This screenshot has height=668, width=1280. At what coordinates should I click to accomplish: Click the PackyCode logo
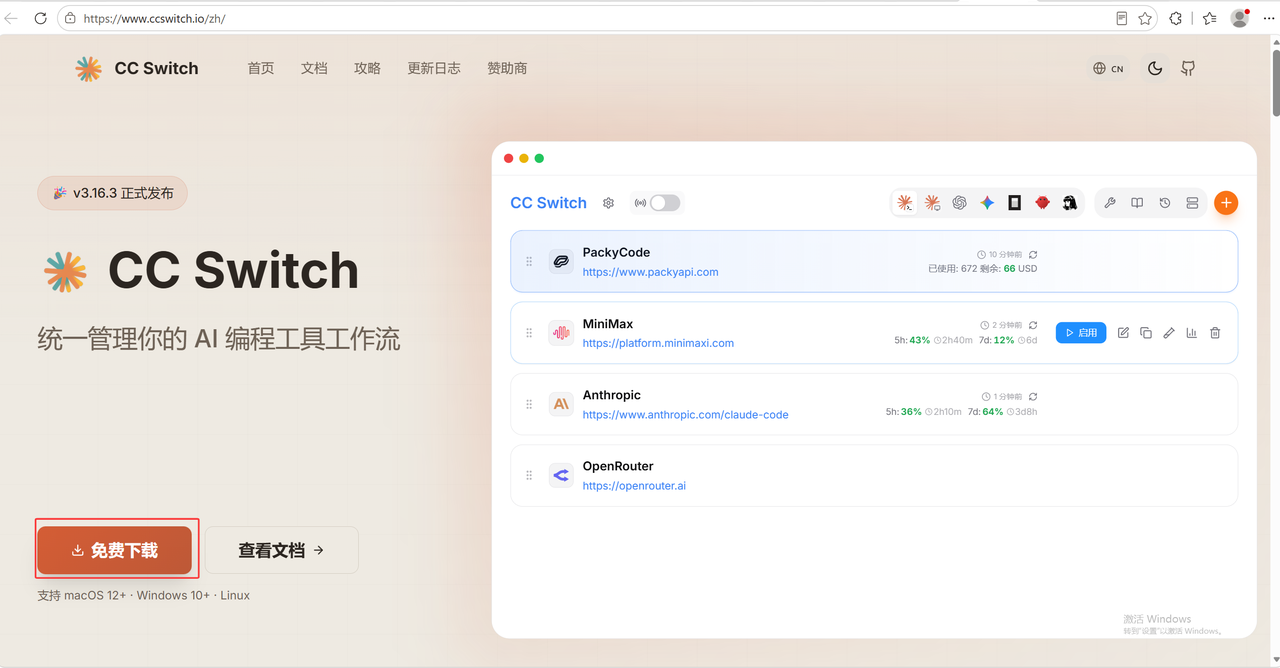point(561,262)
